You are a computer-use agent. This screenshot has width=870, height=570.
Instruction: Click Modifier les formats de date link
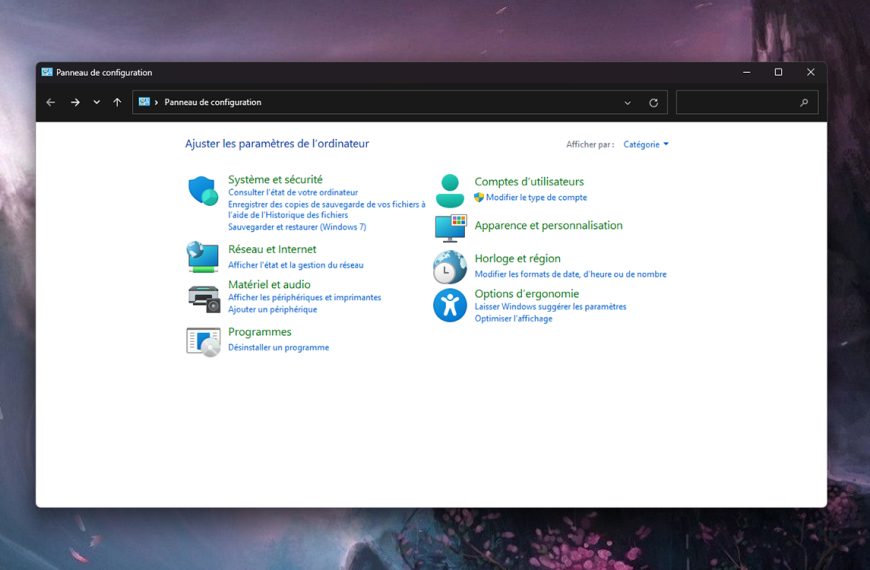[x=570, y=274]
